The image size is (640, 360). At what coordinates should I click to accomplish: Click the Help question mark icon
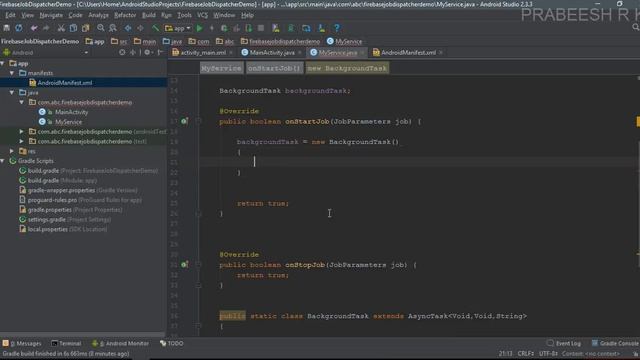point(337,28)
